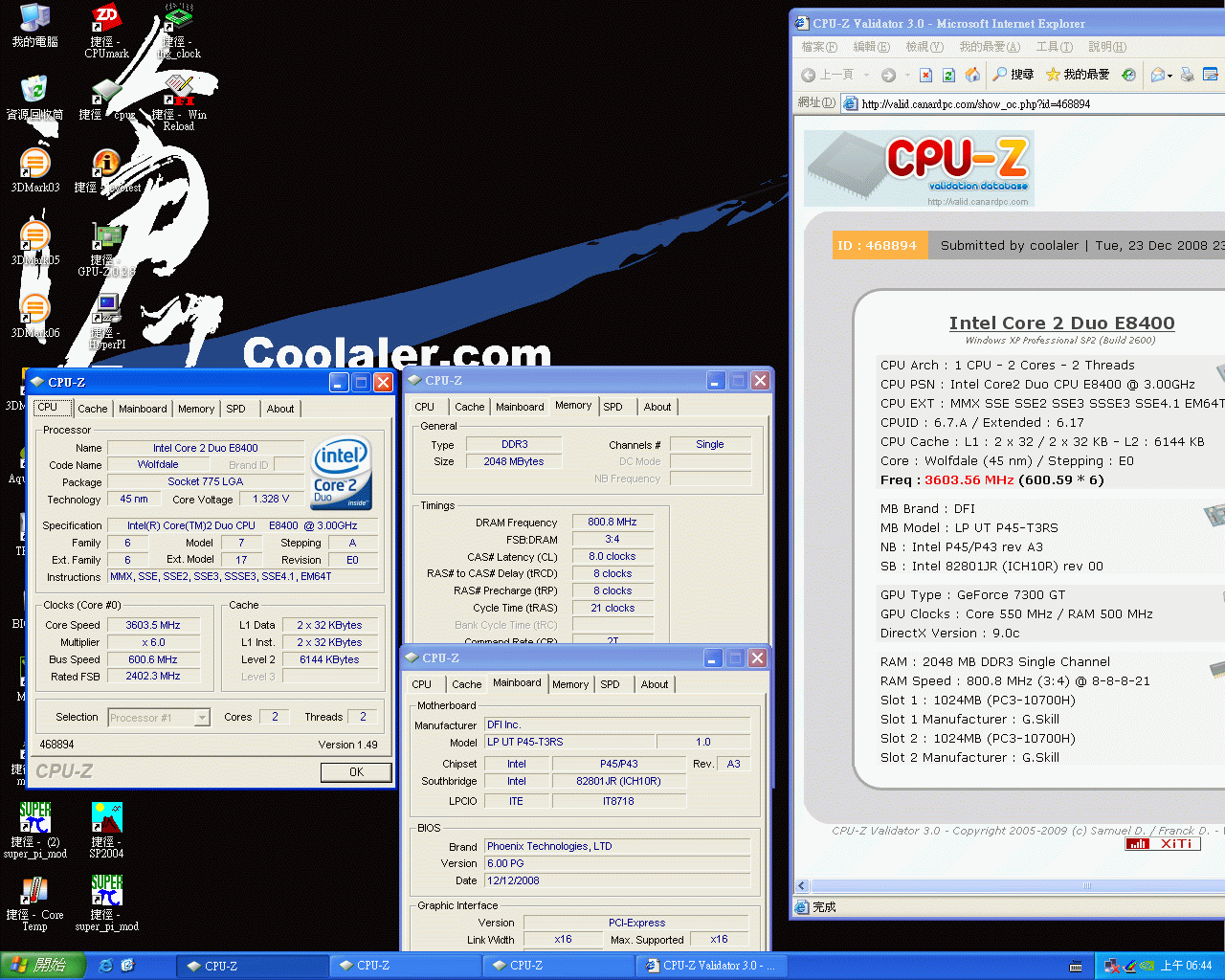Open the Win Reload shortcut icon

coord(179,103)
